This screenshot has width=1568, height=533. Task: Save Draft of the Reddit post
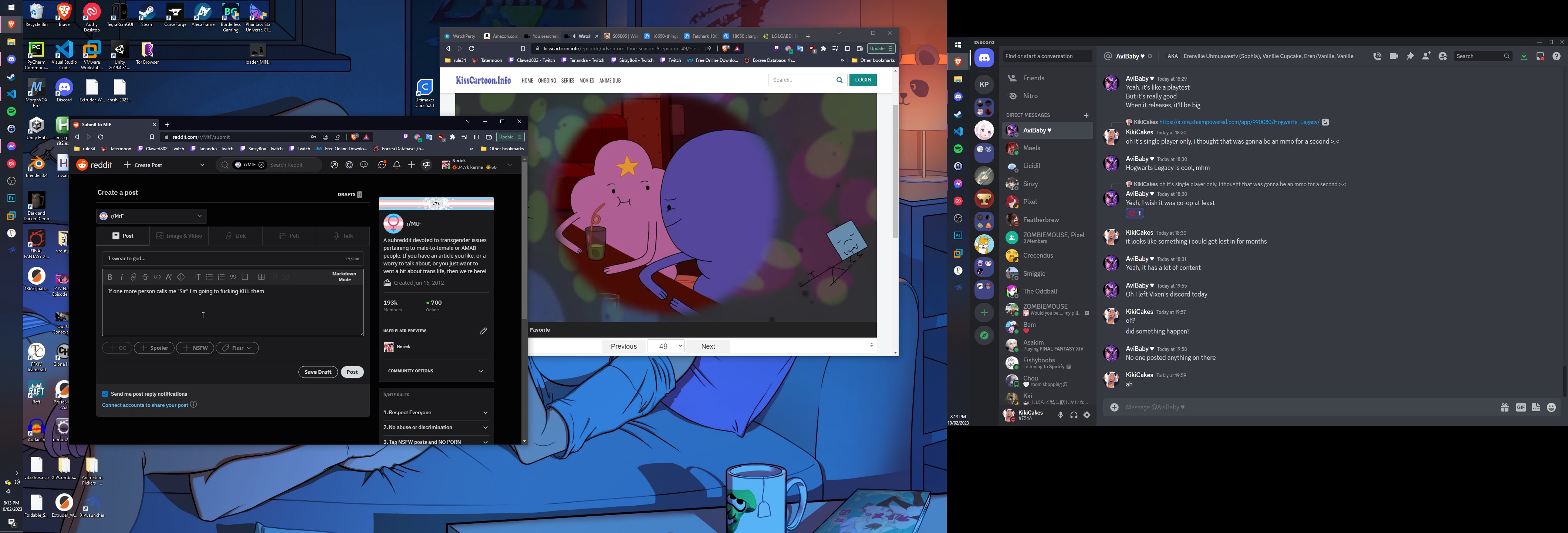(318, 372)
